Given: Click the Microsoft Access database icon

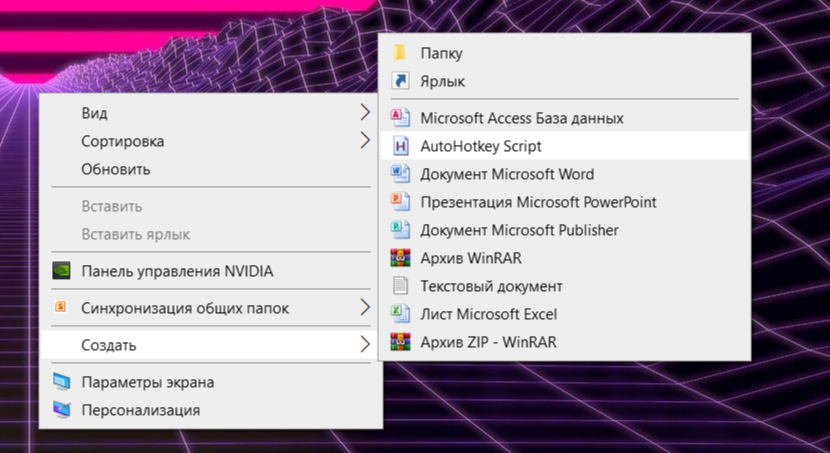Looking at the screenshot, I should coord(400,117).
